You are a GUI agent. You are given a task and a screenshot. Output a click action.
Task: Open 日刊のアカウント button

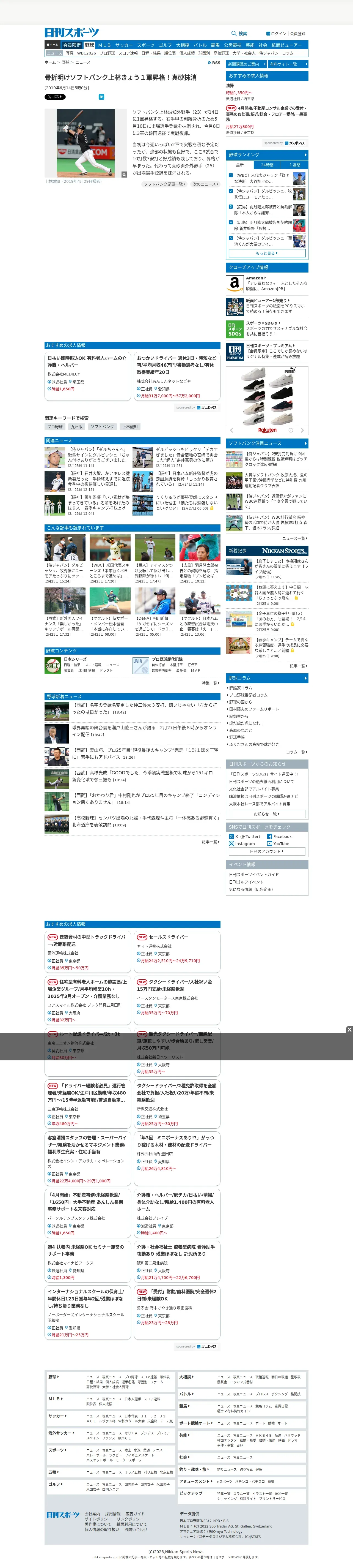(267, 851)
